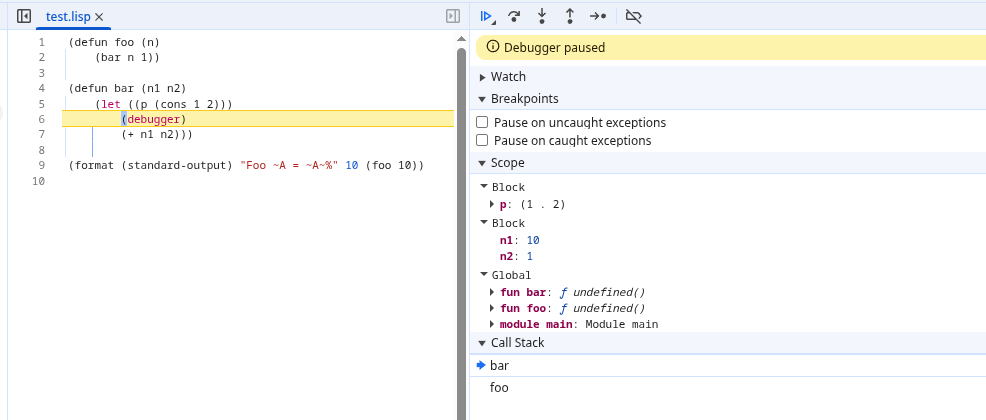
Task: Collapse the Scope section
Action: point(482,163)
